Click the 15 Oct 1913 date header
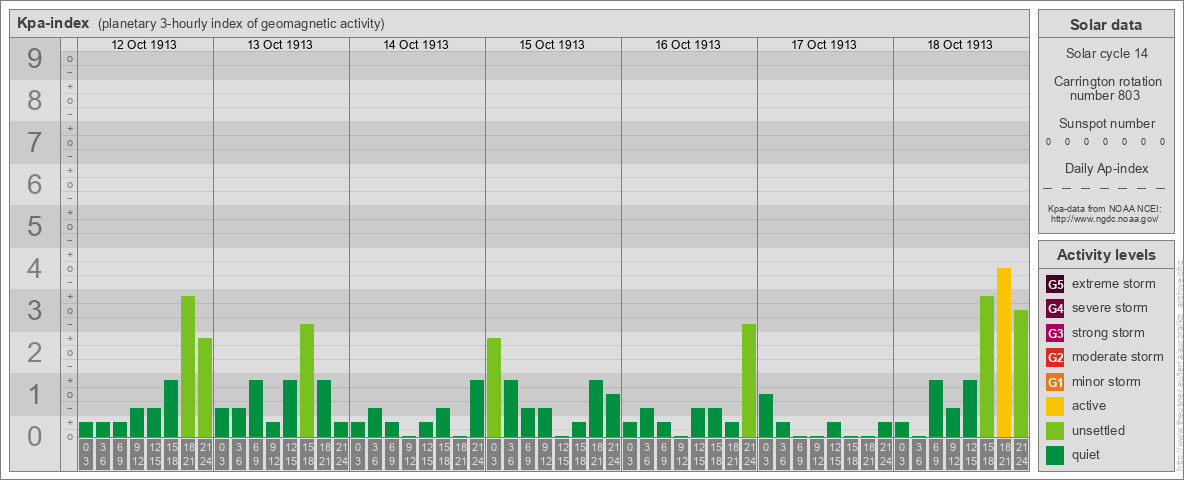Screen dimensions: 1184x480 [x=552, y=45]
